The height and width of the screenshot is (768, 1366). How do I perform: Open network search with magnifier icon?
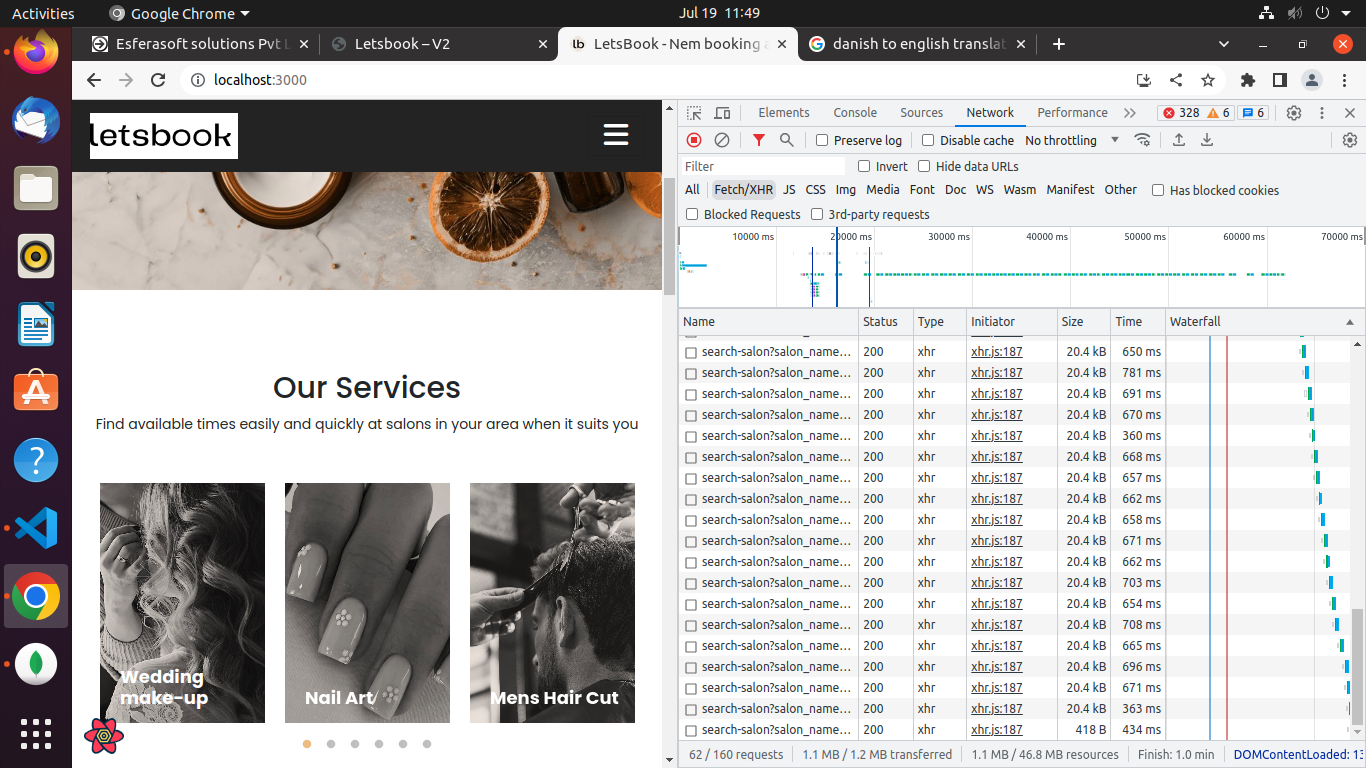[x=787, y=140]
